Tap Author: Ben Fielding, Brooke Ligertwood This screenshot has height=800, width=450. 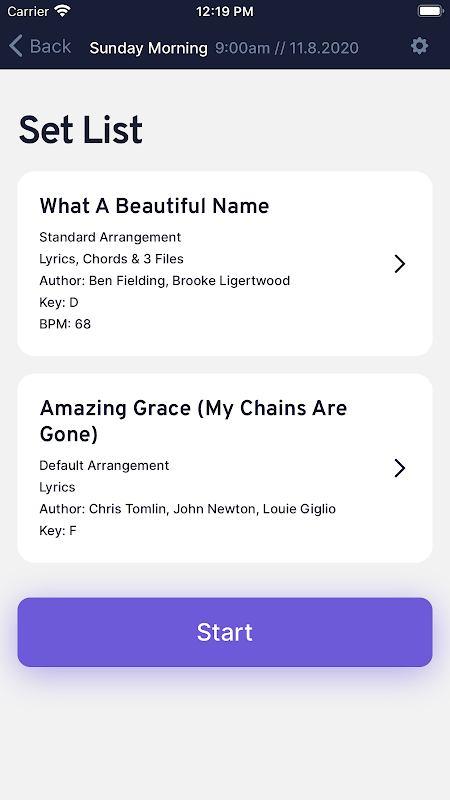[165, 281]
